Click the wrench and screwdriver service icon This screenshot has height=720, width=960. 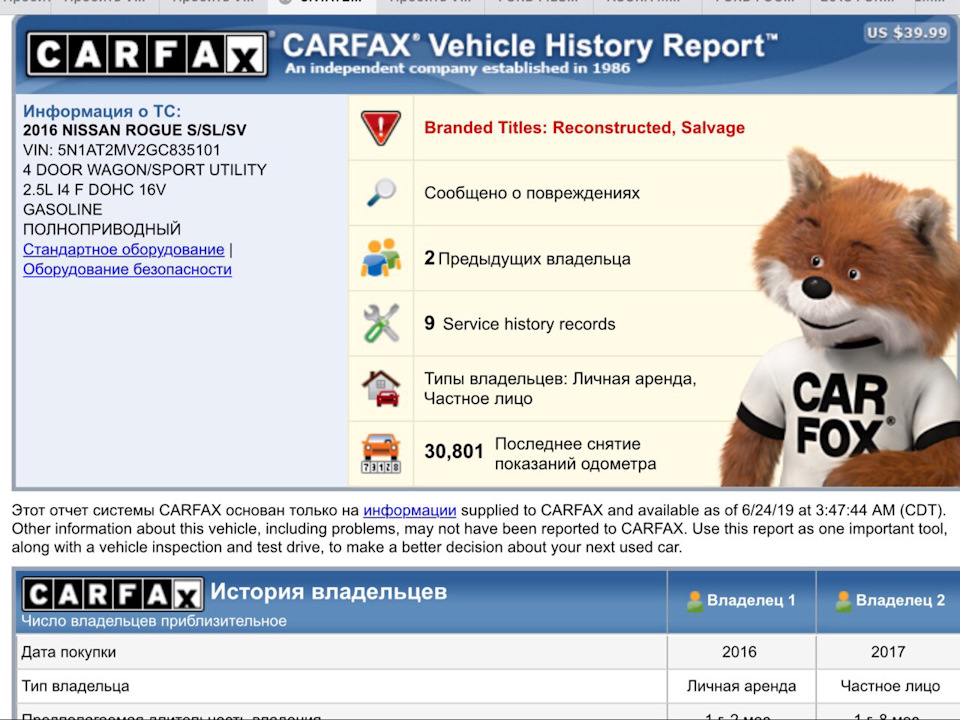pyautogui.click(x=381, y=323)
